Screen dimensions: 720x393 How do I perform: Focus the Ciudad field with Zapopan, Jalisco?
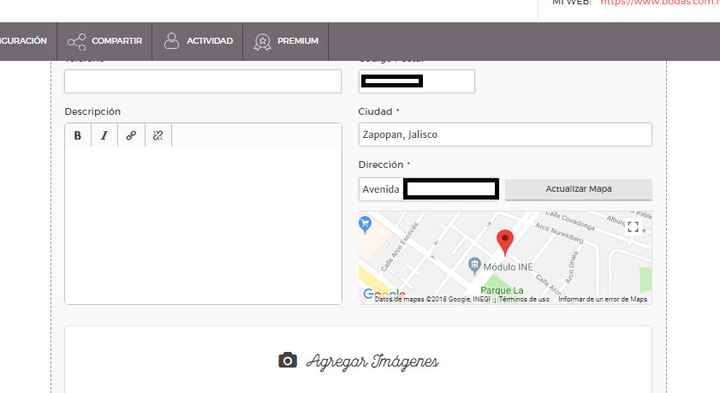pyautogui.click(x=505, y=135)
